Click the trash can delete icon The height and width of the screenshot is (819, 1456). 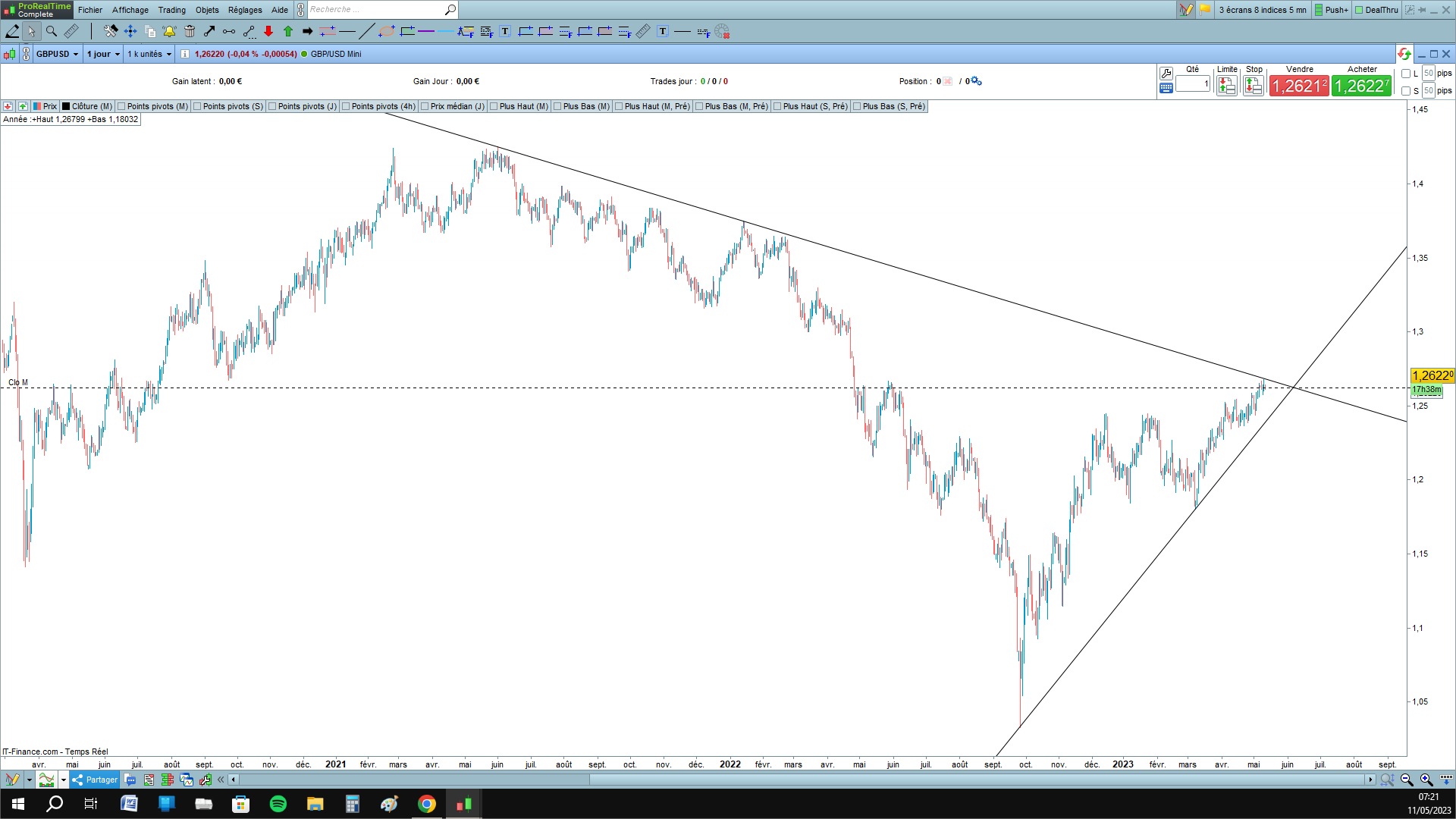click(x=190, y=31)
